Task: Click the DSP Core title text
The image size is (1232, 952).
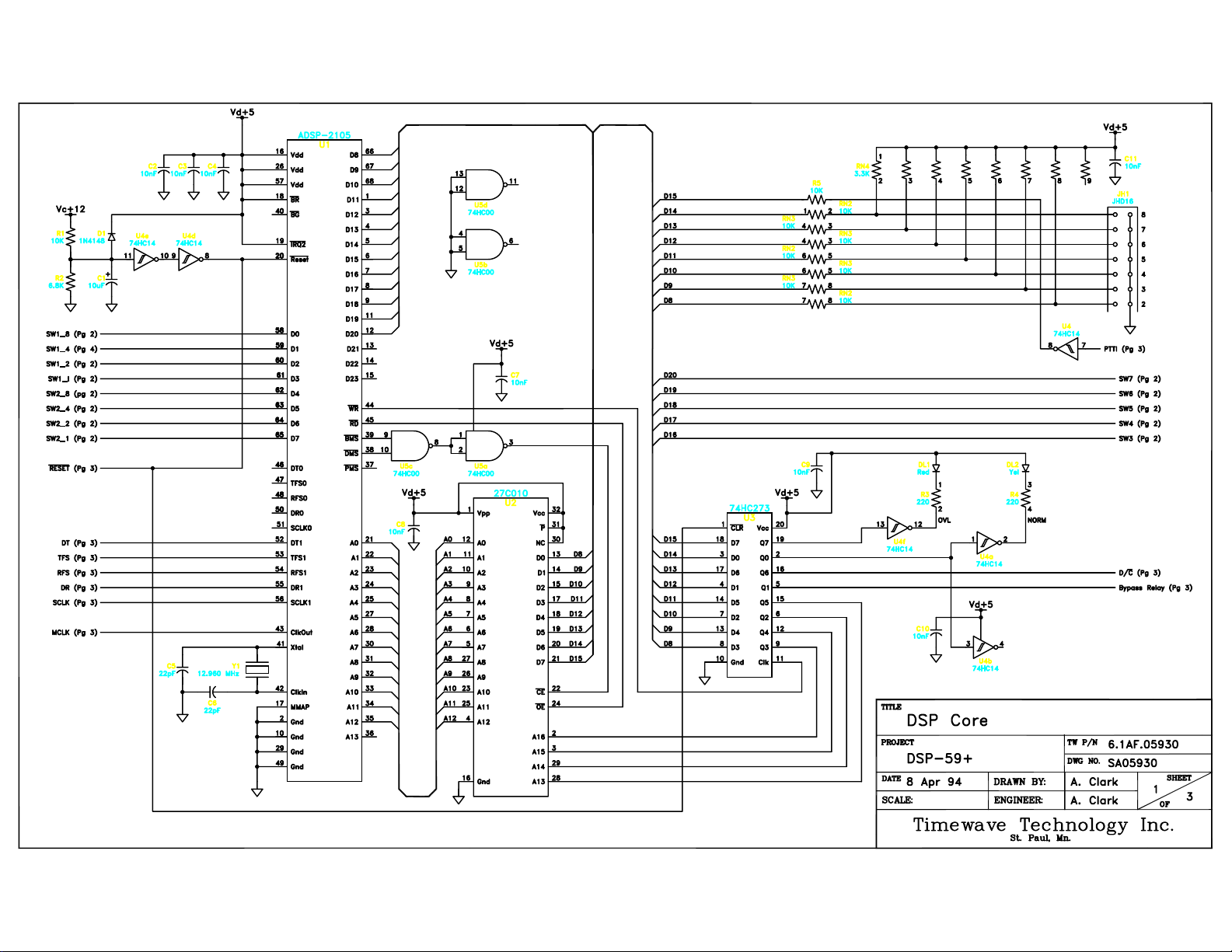Action: pyautogui.click(x=947, y=720)
